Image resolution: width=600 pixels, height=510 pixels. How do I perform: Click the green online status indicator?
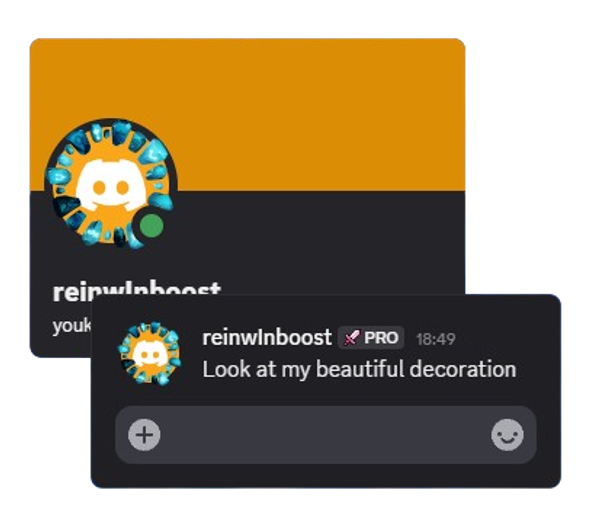click(x=152, y=226)
